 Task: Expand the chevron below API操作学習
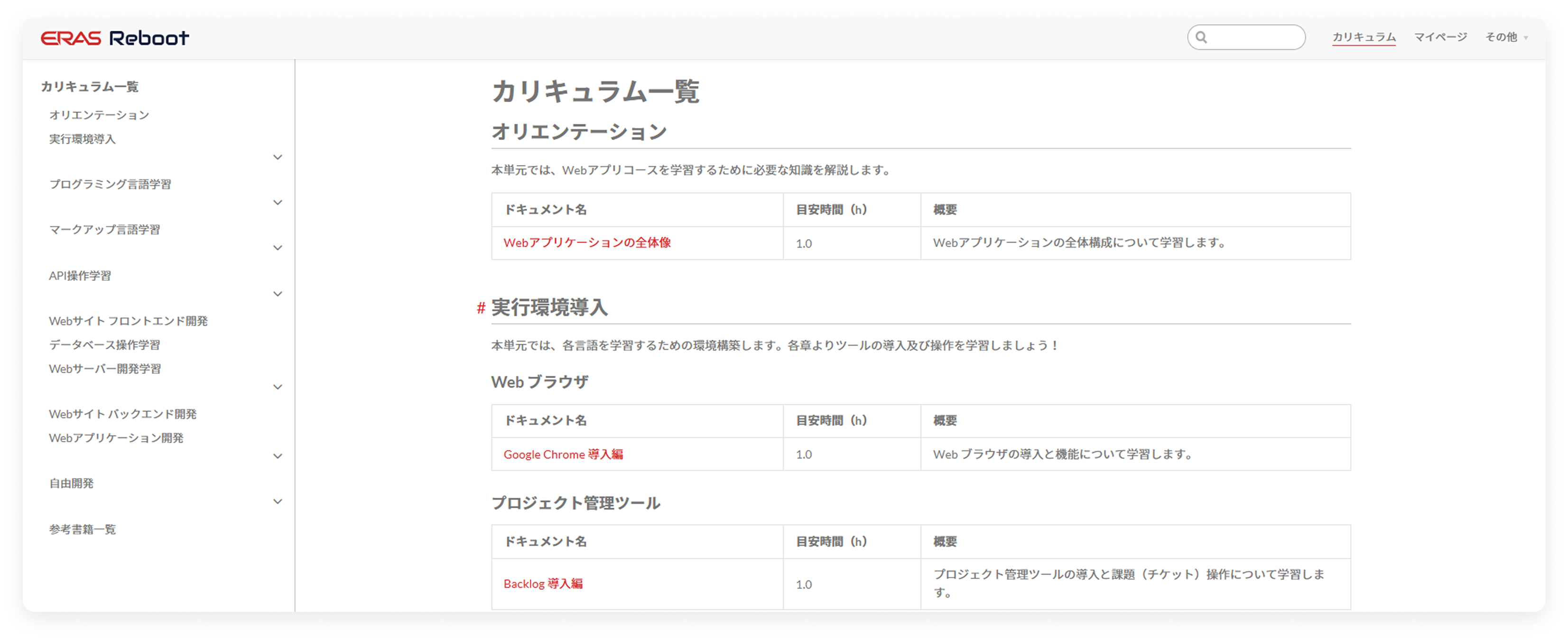coord(278,294)
